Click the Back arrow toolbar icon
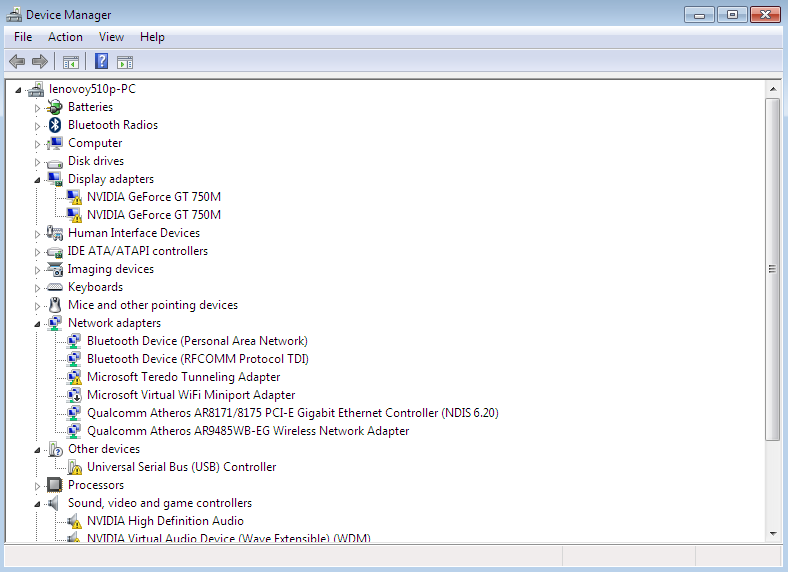Image resolution: width=788 pixels, height=572 pixels. [x=17, y=62]
